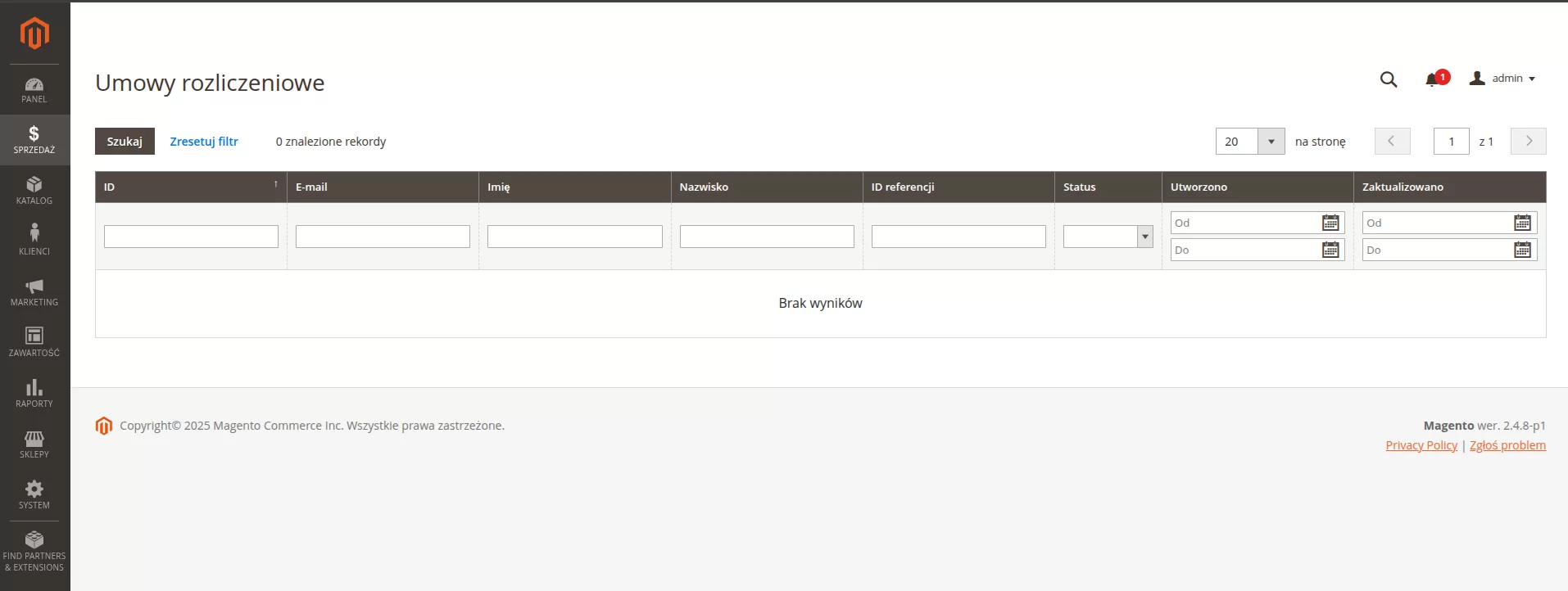Screen dimensions: 1568x591
Task: Open the notifications bell icon
Action: tap(1432, 79)
